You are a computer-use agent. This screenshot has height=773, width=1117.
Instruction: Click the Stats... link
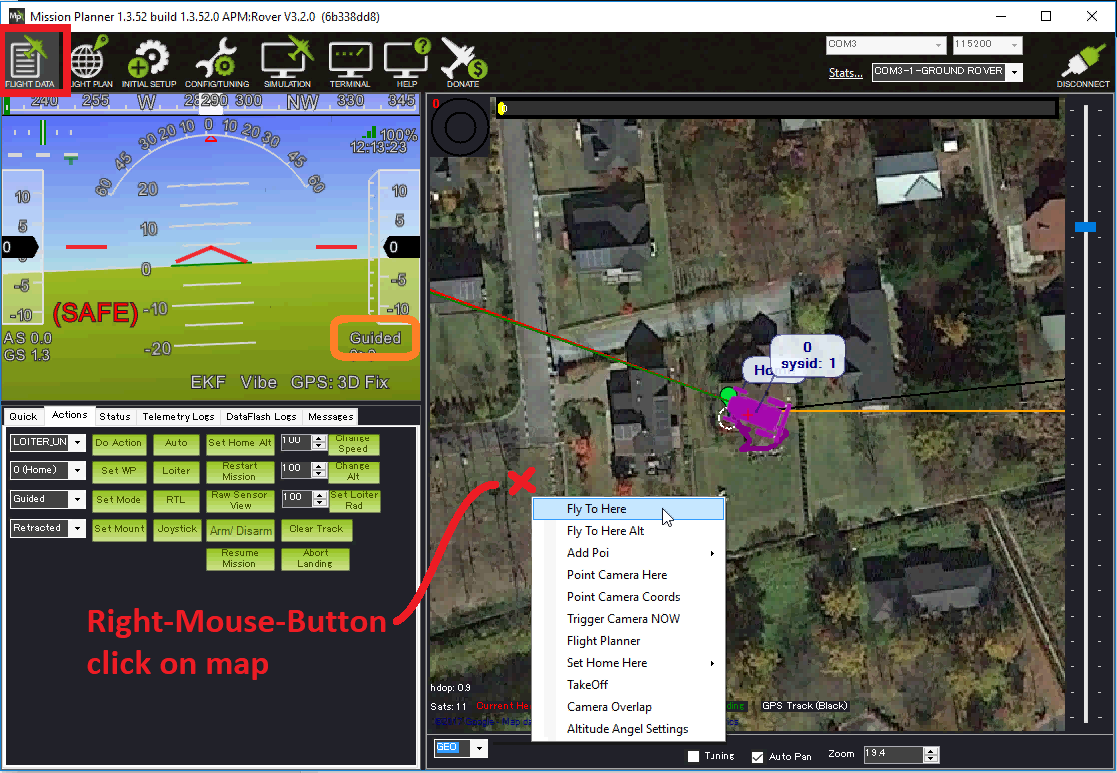pos(845,72)
